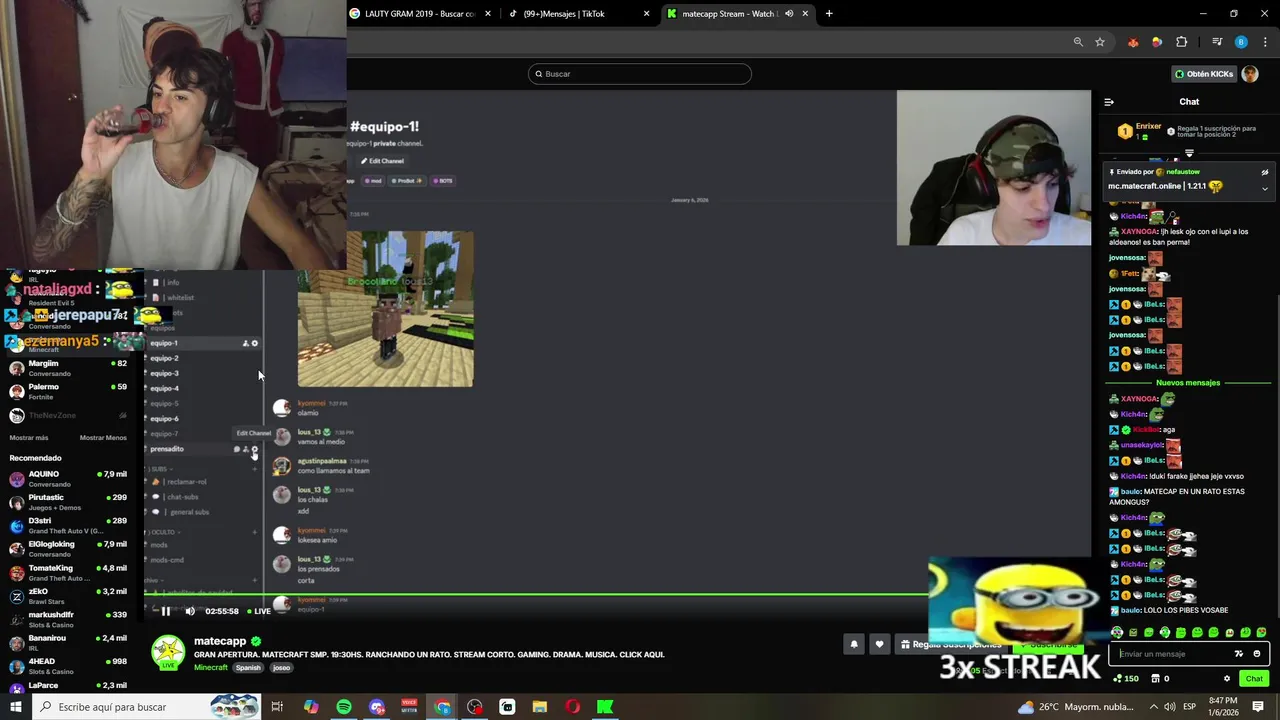Switch to LAUTY GRAM 2019 tab
This screenshot has width=1280, height=720.
click(419, 14)
